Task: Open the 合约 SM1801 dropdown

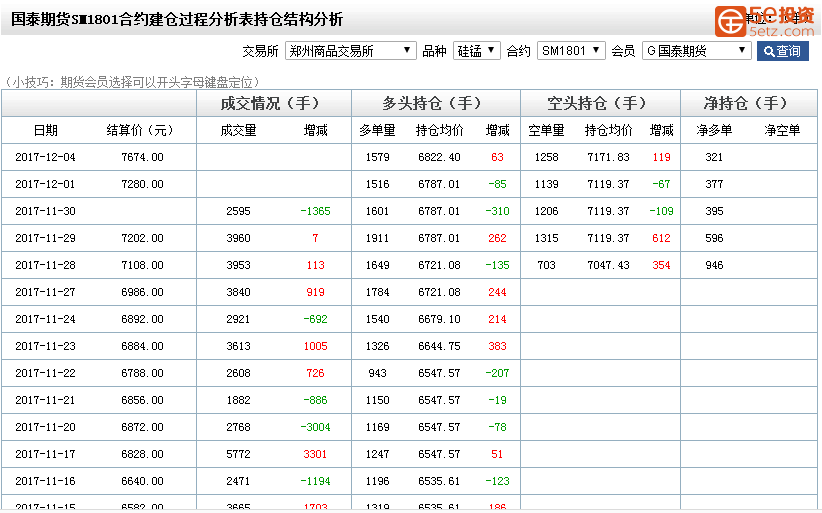Action: (x=571, y=51)
